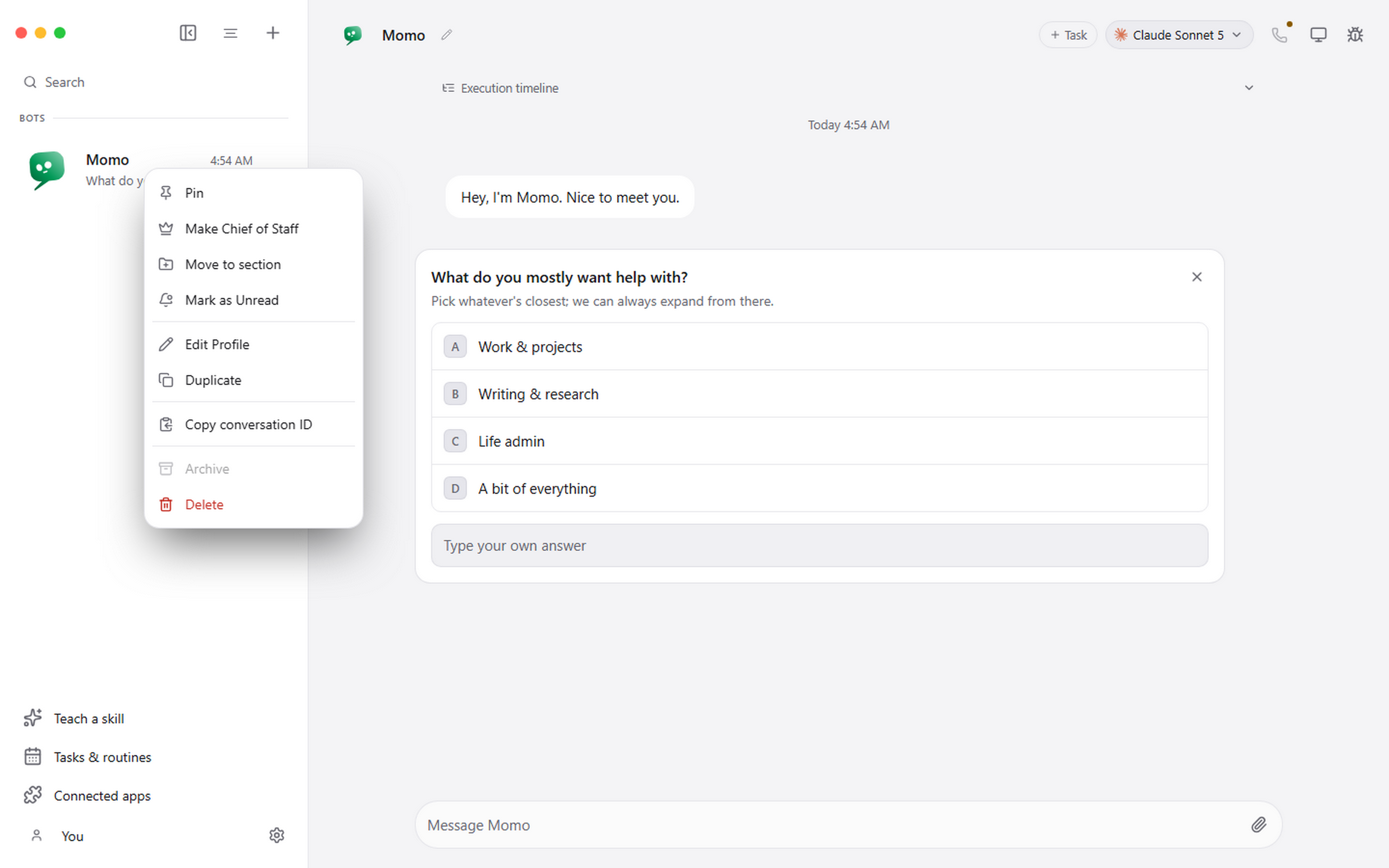
Task: Click the pencil icon next to Momo title
Action: coord(447,35)
